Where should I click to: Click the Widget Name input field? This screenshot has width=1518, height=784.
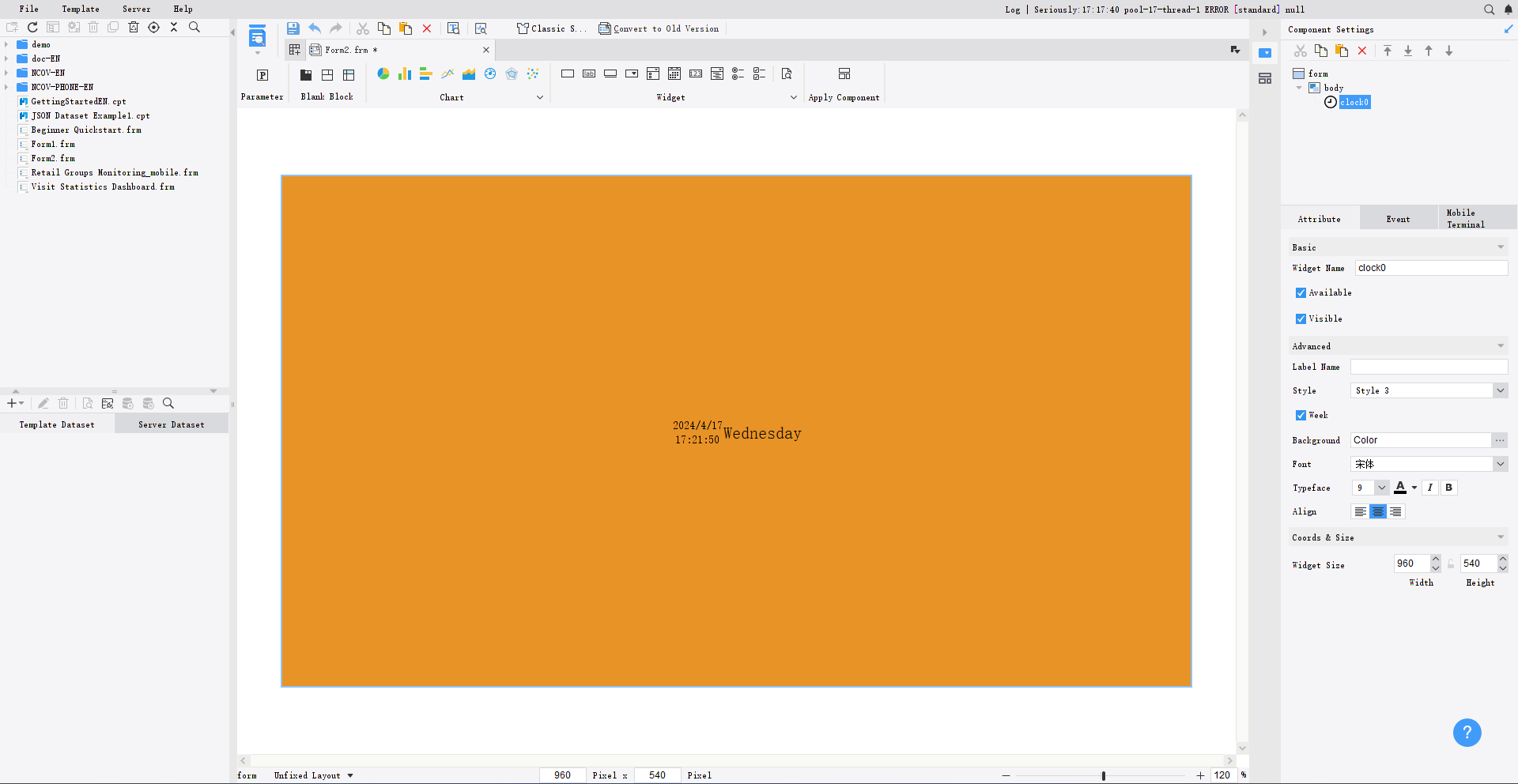tap(1431, 268)
